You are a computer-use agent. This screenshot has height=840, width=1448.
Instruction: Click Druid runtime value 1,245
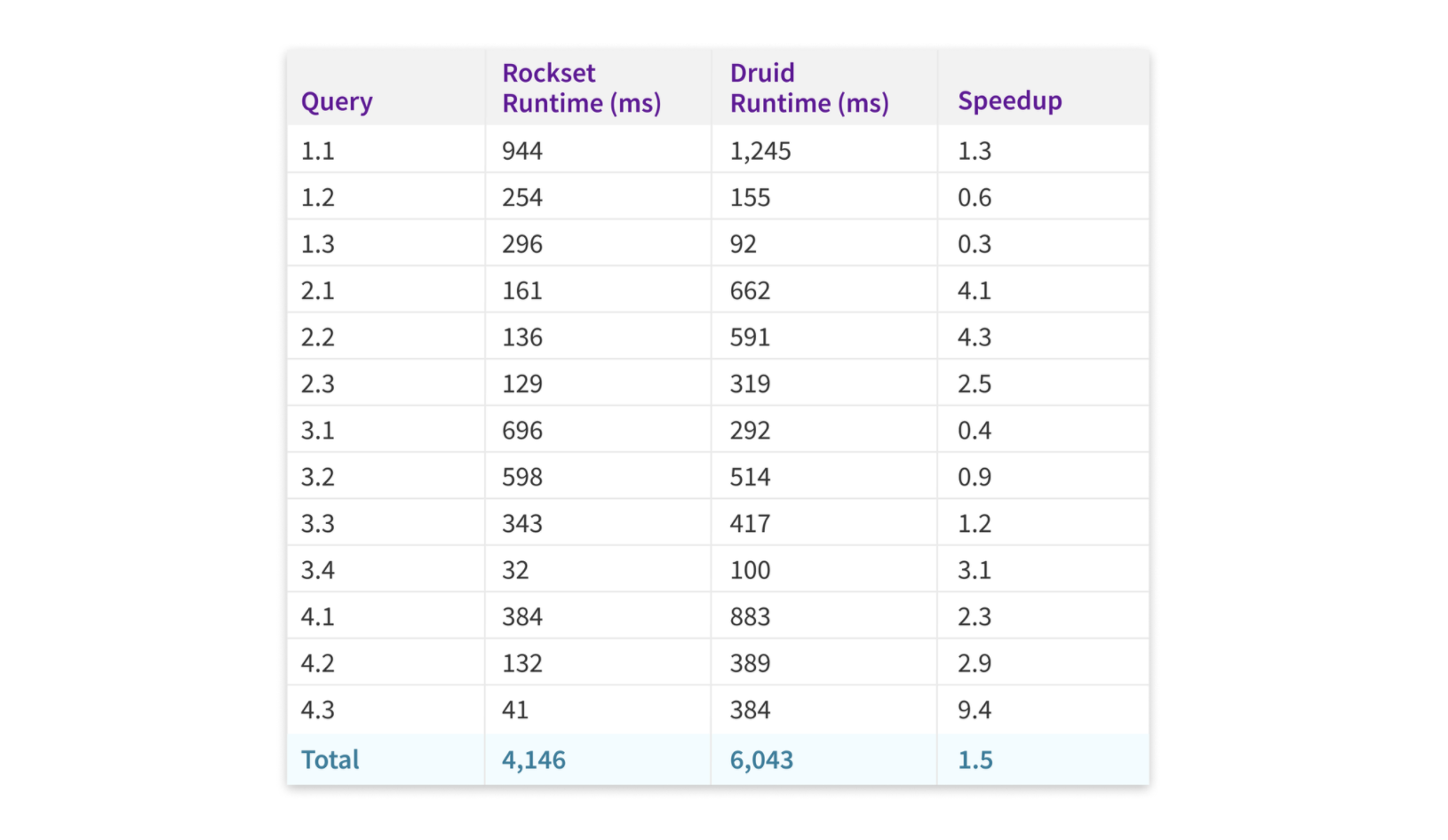click(760, 151)
